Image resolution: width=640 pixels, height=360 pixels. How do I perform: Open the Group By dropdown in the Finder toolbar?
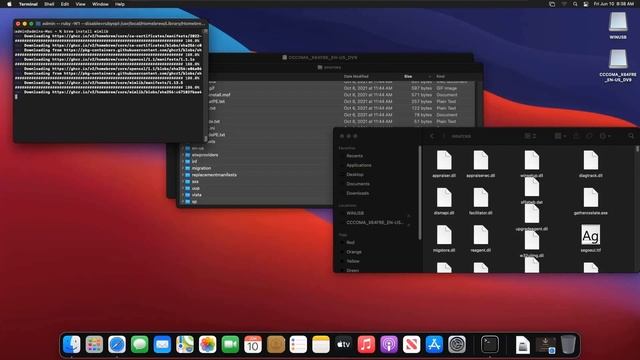[x=560, y=136]
